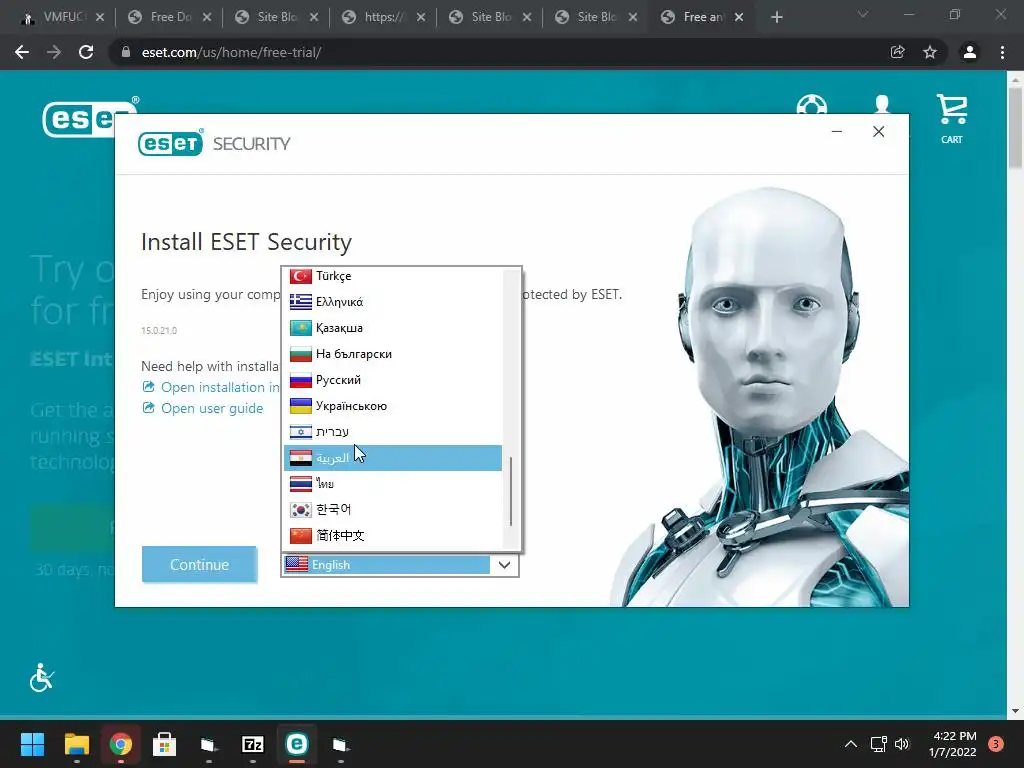The height and width of the screenshot is (768, 1024).
Task: Pick На български language option
Action: (392, 354)
